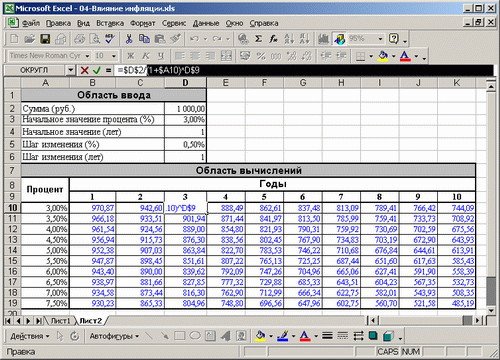This screenshot has height=360, width=500.
Task: Open the Формат menu
Action: (x=143, y=23)
